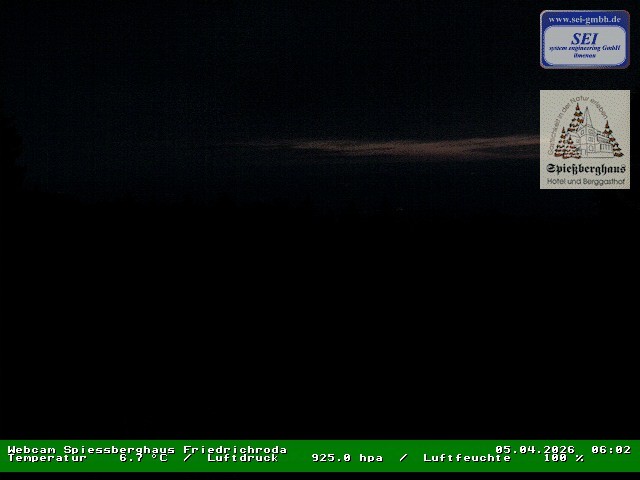Image resolution: width=640 pixels, height=480 pixels.
Task: Open the www.sei-gmbh.de link
Action: (x=584, y=19)
